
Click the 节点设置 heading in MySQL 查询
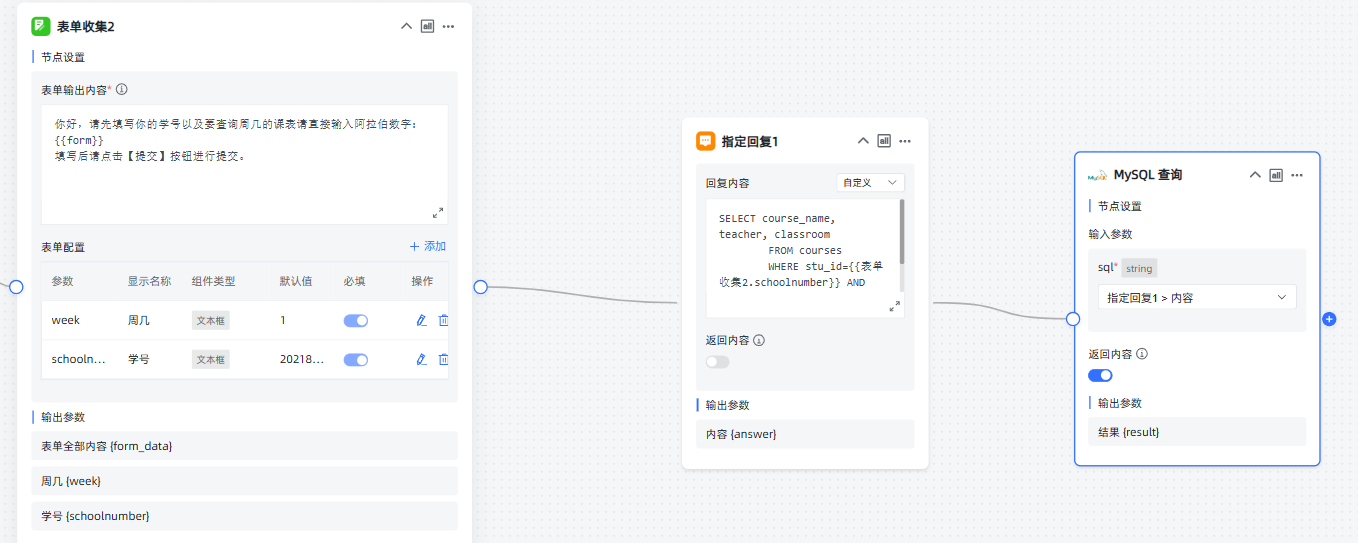pos(1119,206)
